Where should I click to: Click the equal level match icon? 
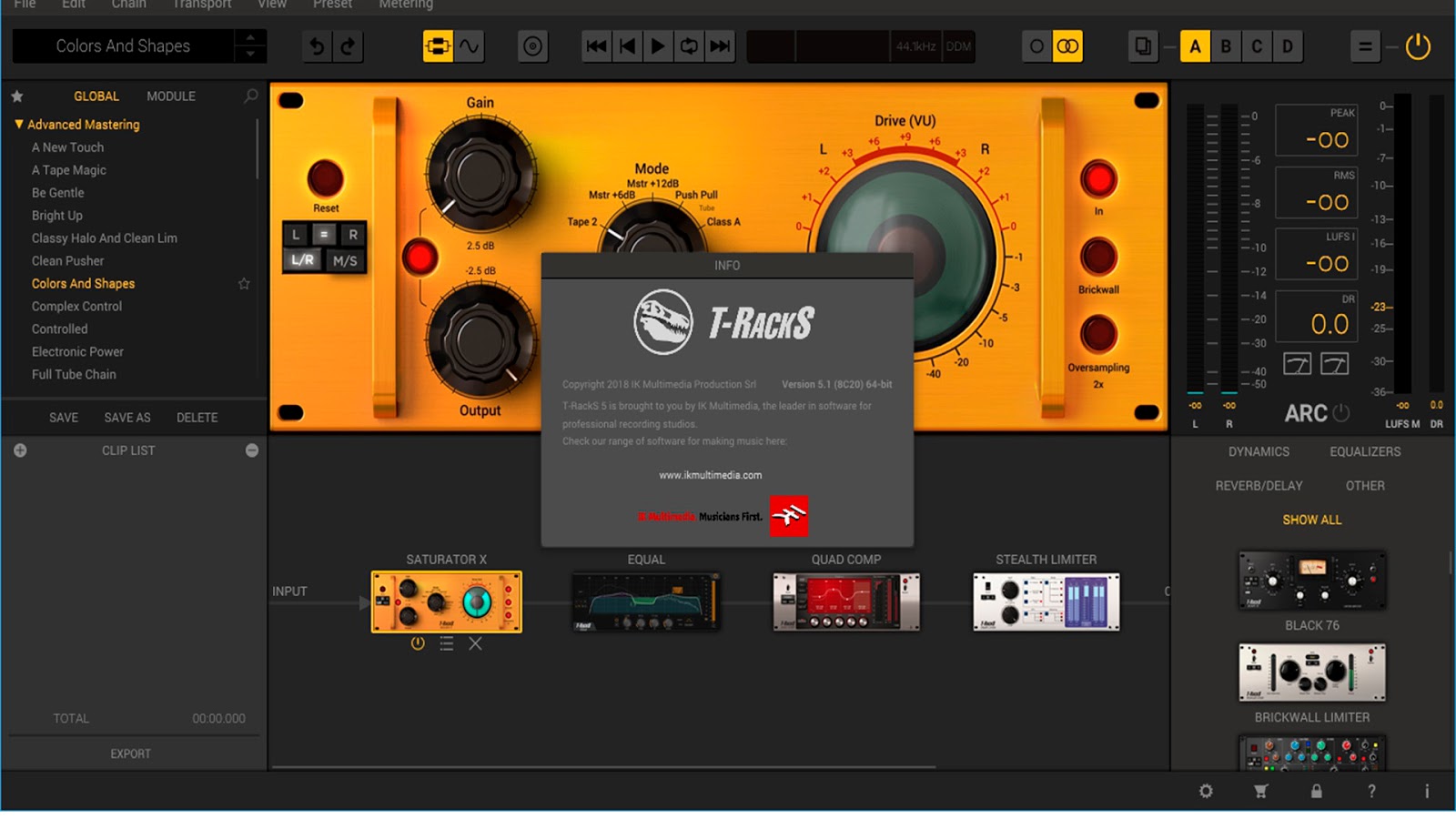1365,46
